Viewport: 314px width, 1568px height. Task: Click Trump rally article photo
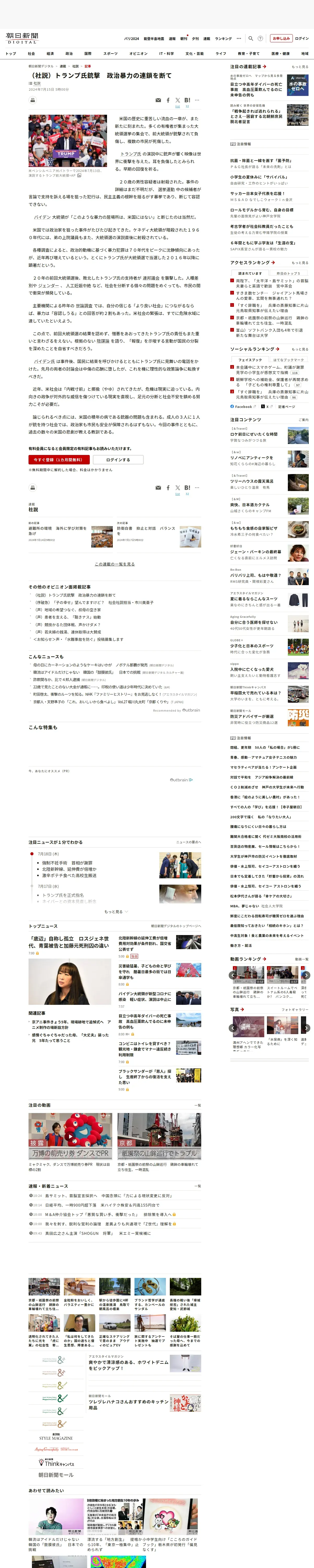tap(68, 141)
